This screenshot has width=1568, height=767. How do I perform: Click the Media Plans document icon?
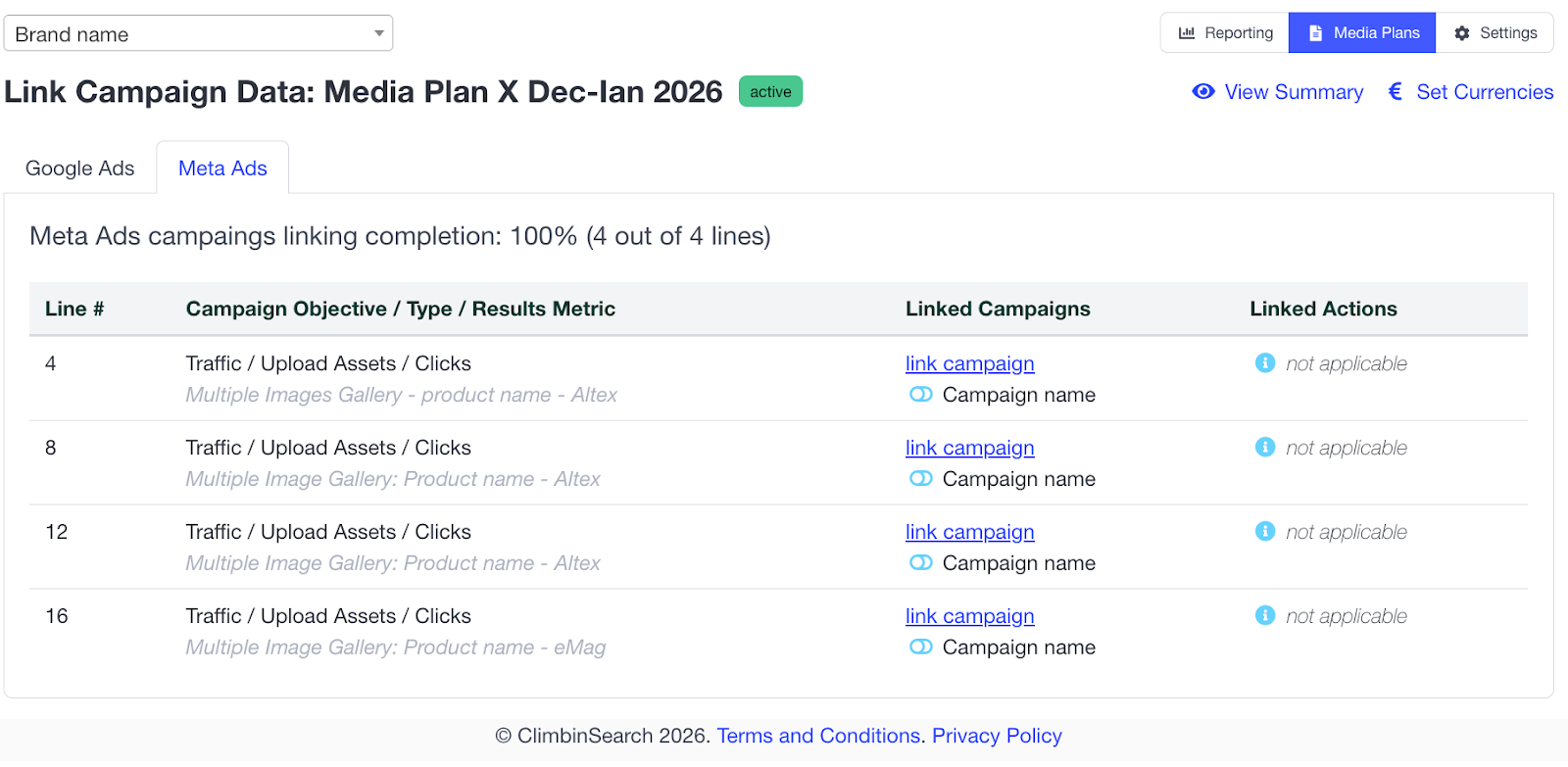[x=1316, y=33]
